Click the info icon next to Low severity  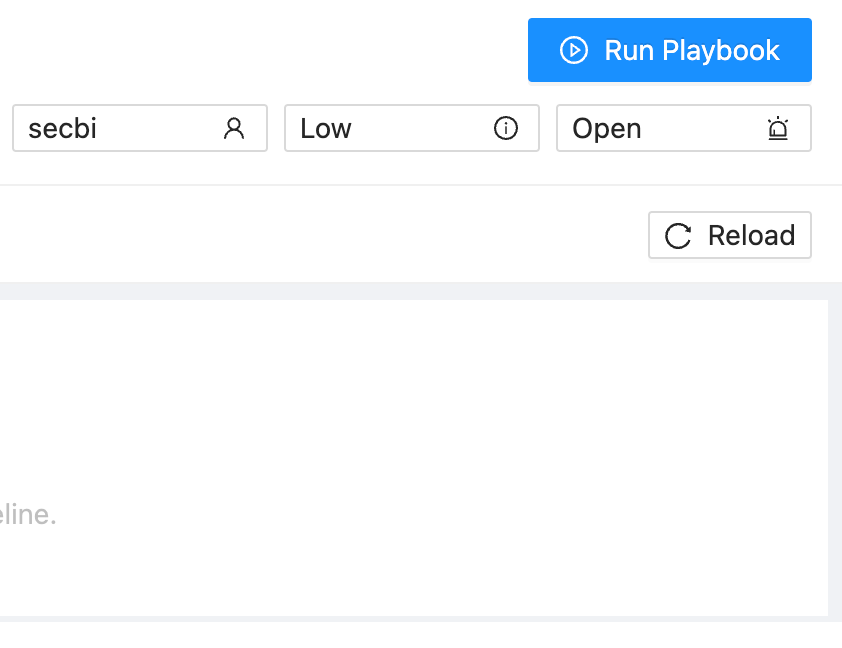pos(507,128)
